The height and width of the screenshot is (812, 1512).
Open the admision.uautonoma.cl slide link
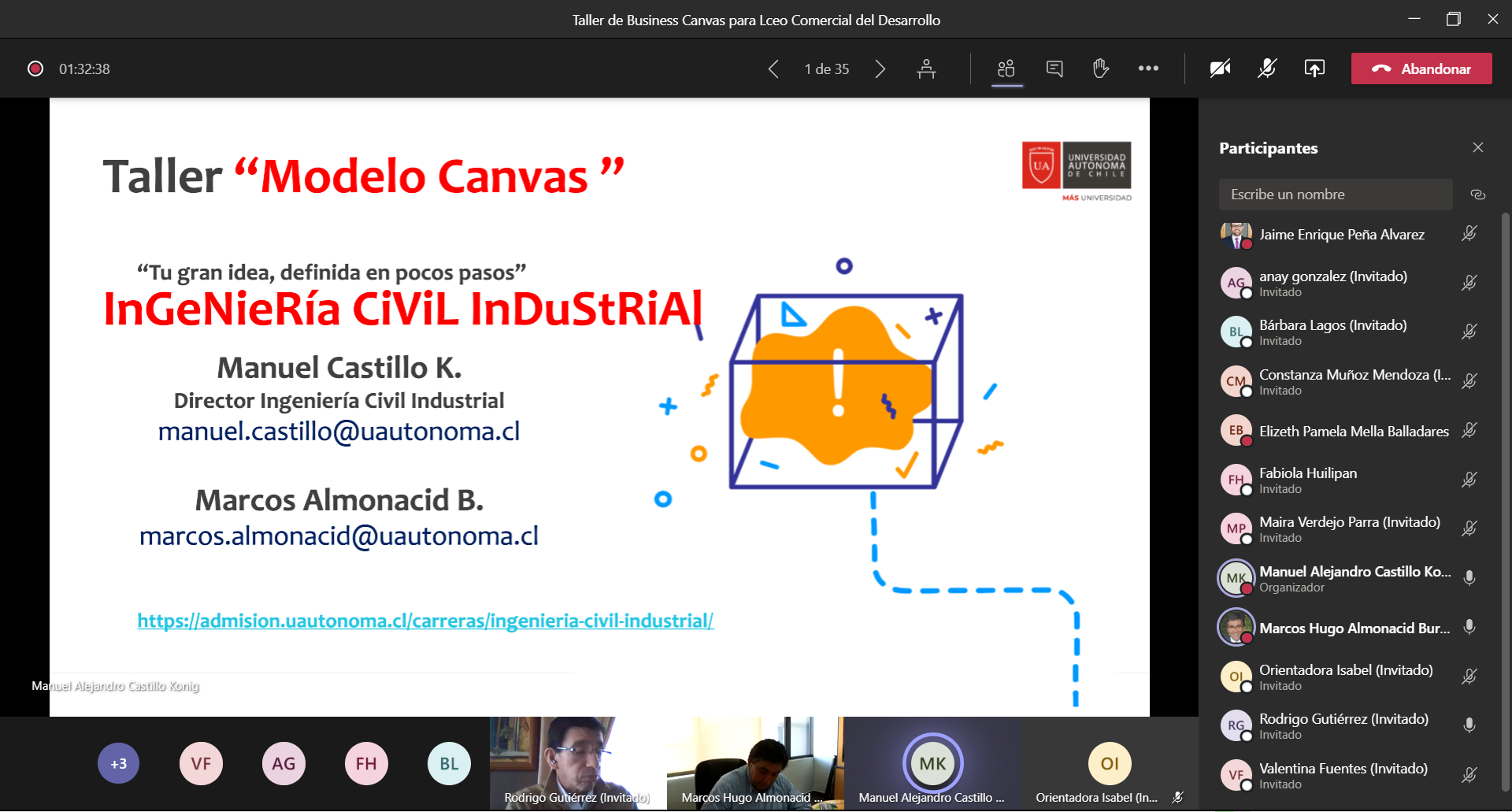[x=425, y=621]
